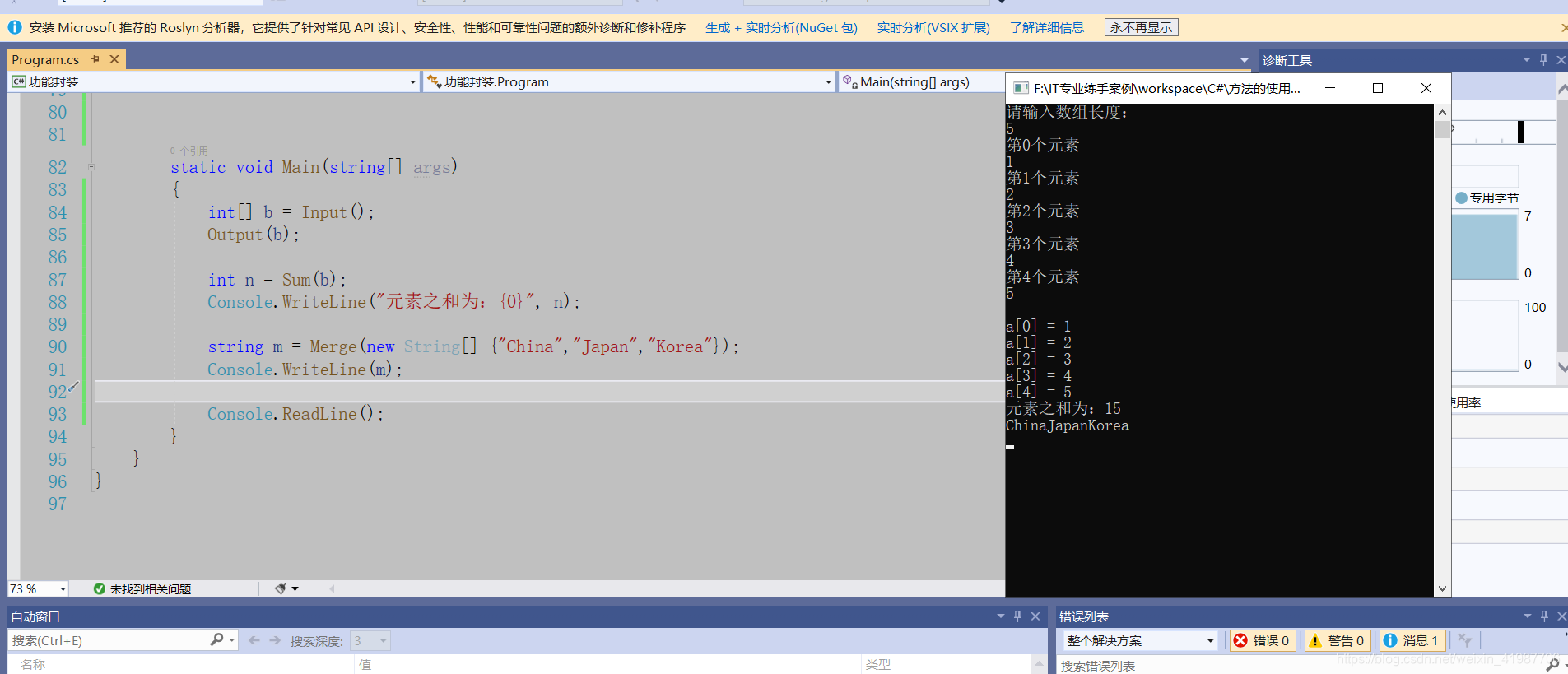The width and height of the screenshot is (1568, 674).
Task: Dismiss the yellow Roslyn notification bar
Action: 1563,28
